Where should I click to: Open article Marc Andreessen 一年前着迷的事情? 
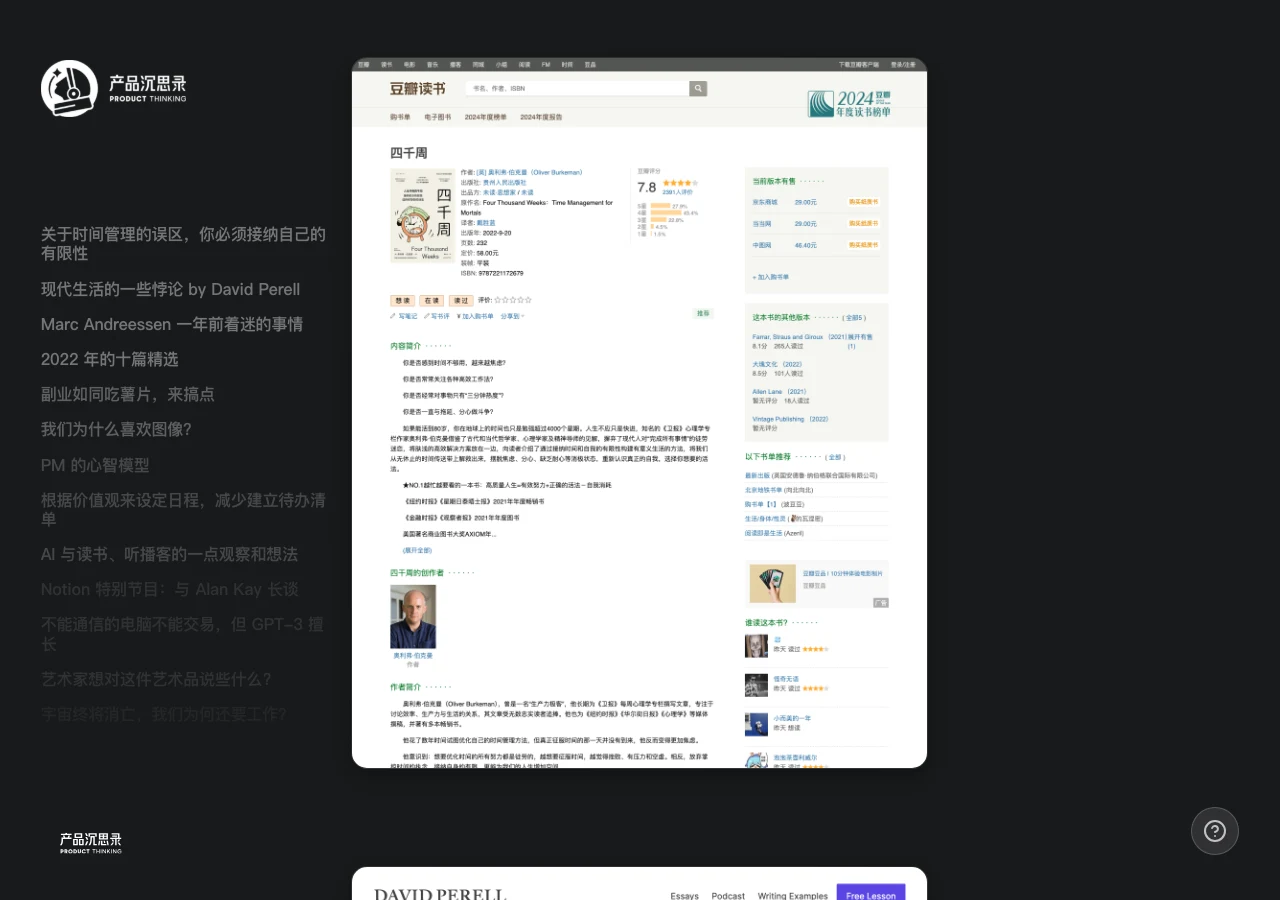(172, 324)
